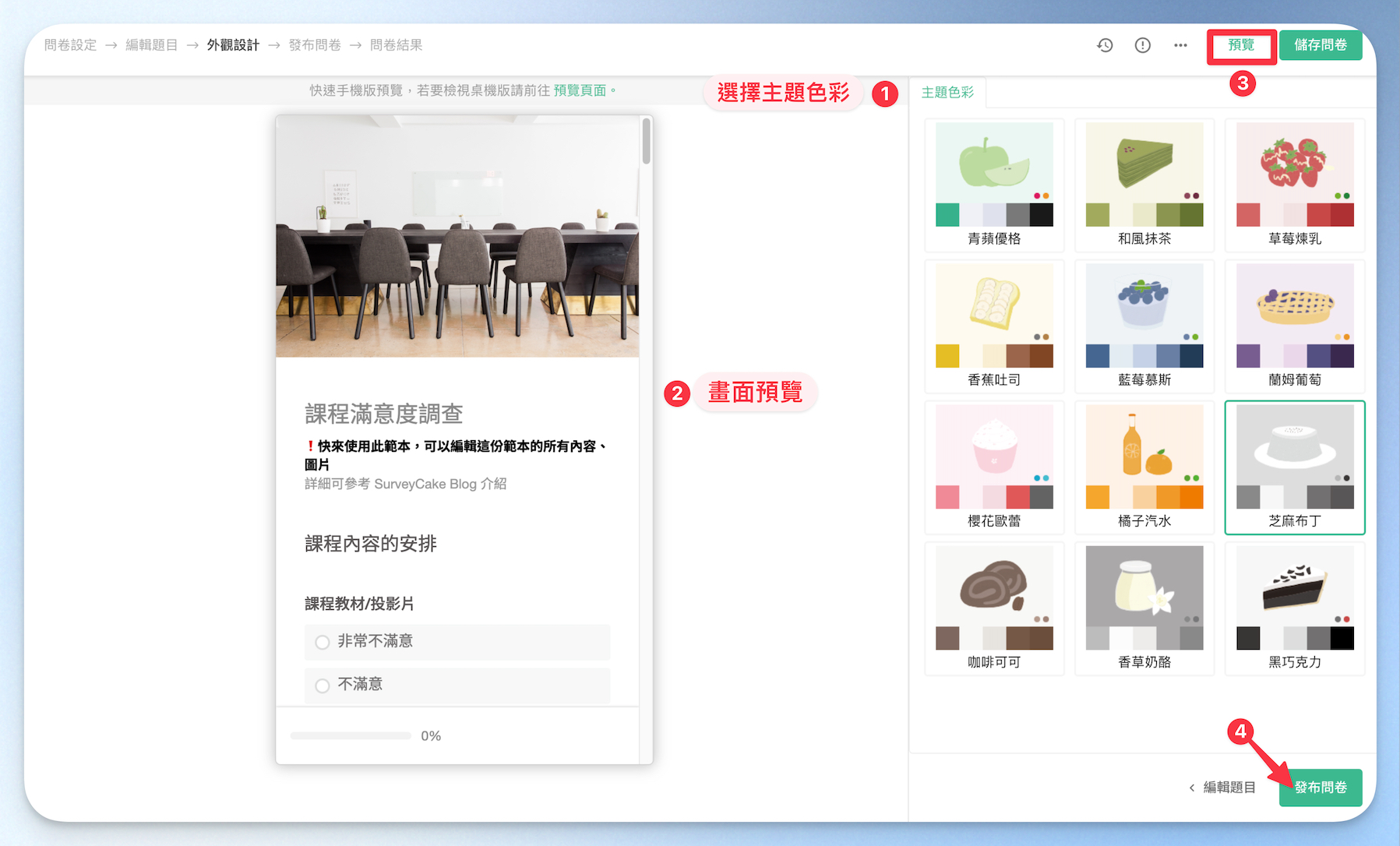Choose the 和風抹茶 theme
This screenshot has width=1400, height=846.
[x=1144, y=185]
